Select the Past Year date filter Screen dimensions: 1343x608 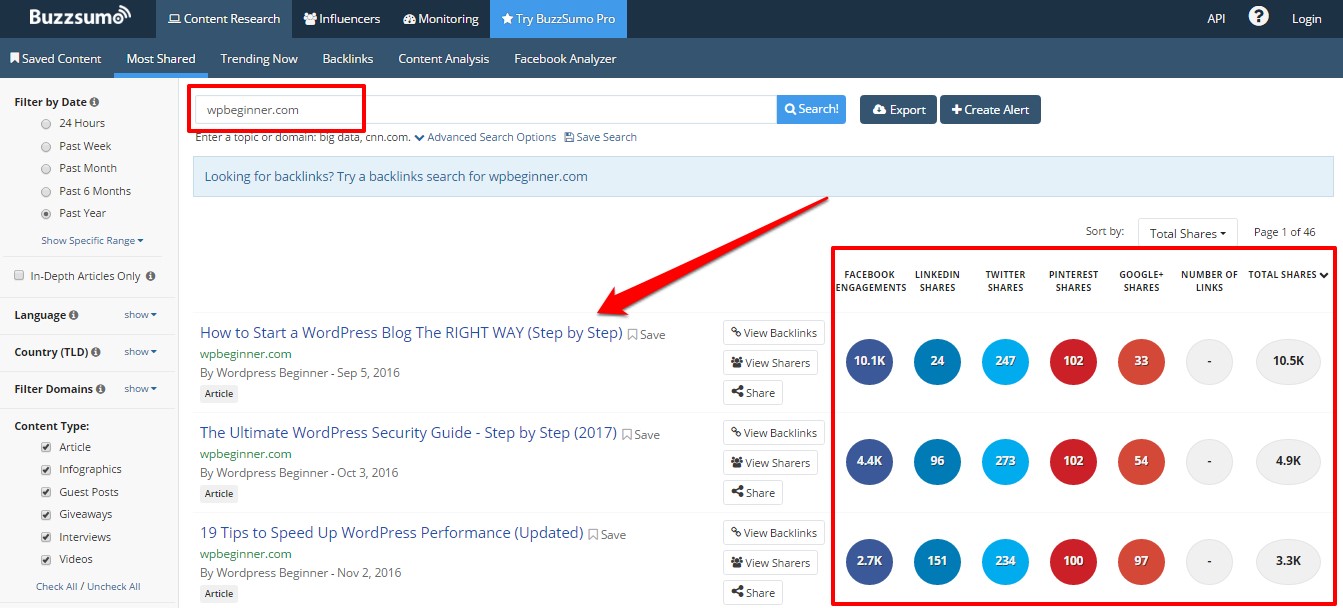[46, 214]
